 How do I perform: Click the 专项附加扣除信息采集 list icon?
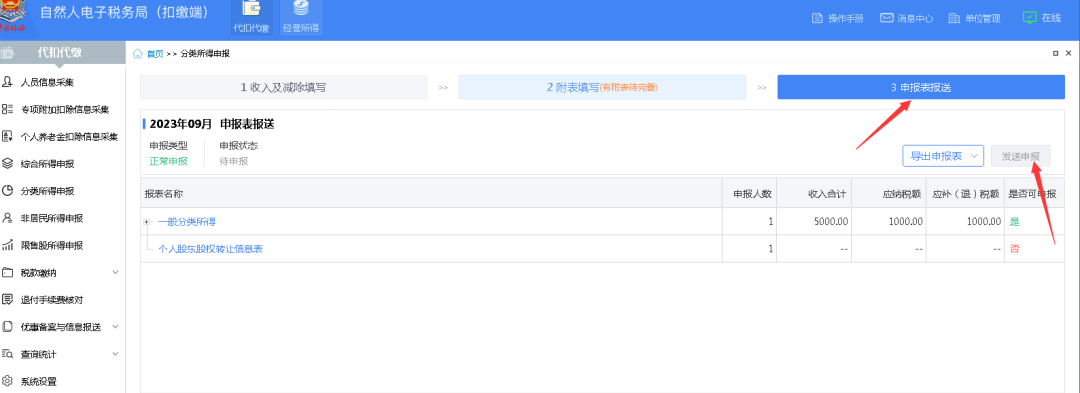pos(8,109)
